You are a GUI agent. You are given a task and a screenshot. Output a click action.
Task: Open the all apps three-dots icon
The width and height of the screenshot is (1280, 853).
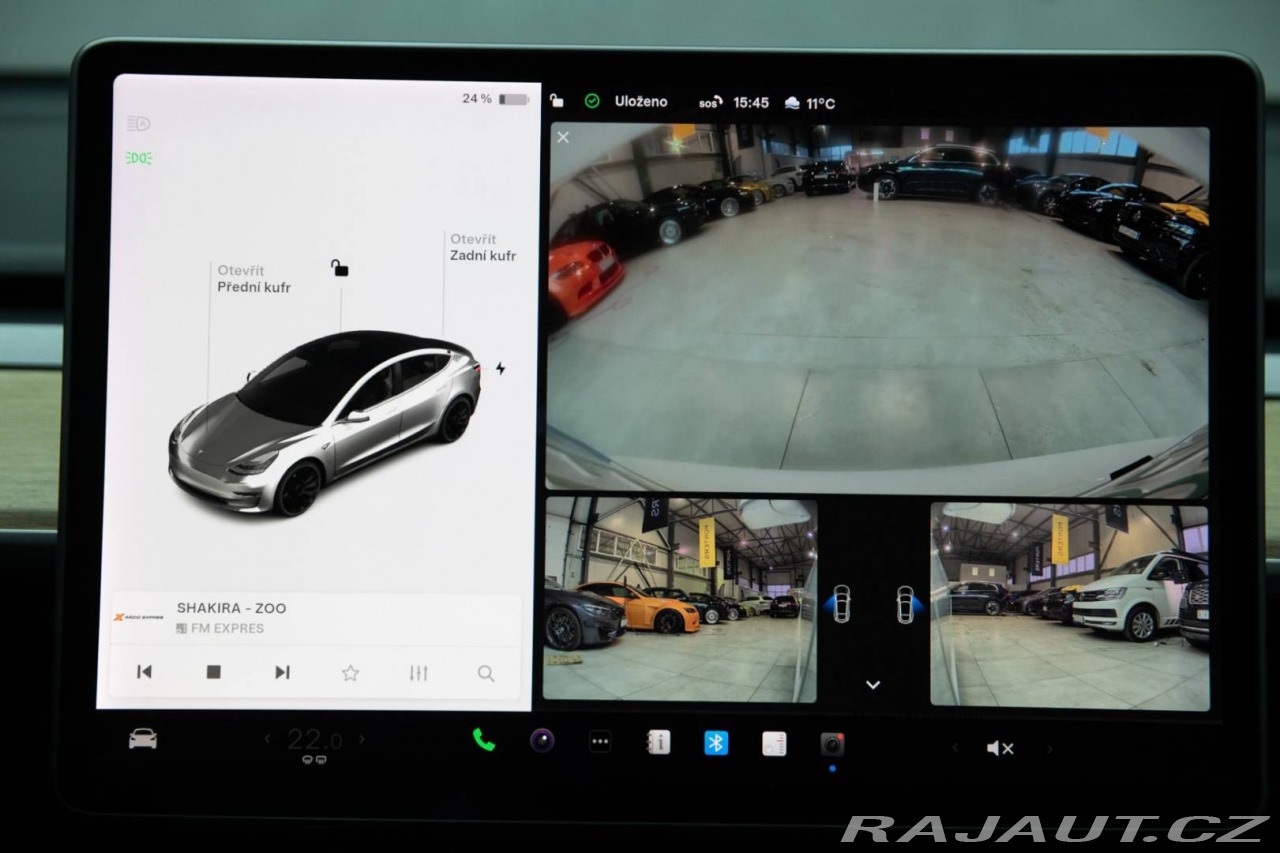coord(600,742)
